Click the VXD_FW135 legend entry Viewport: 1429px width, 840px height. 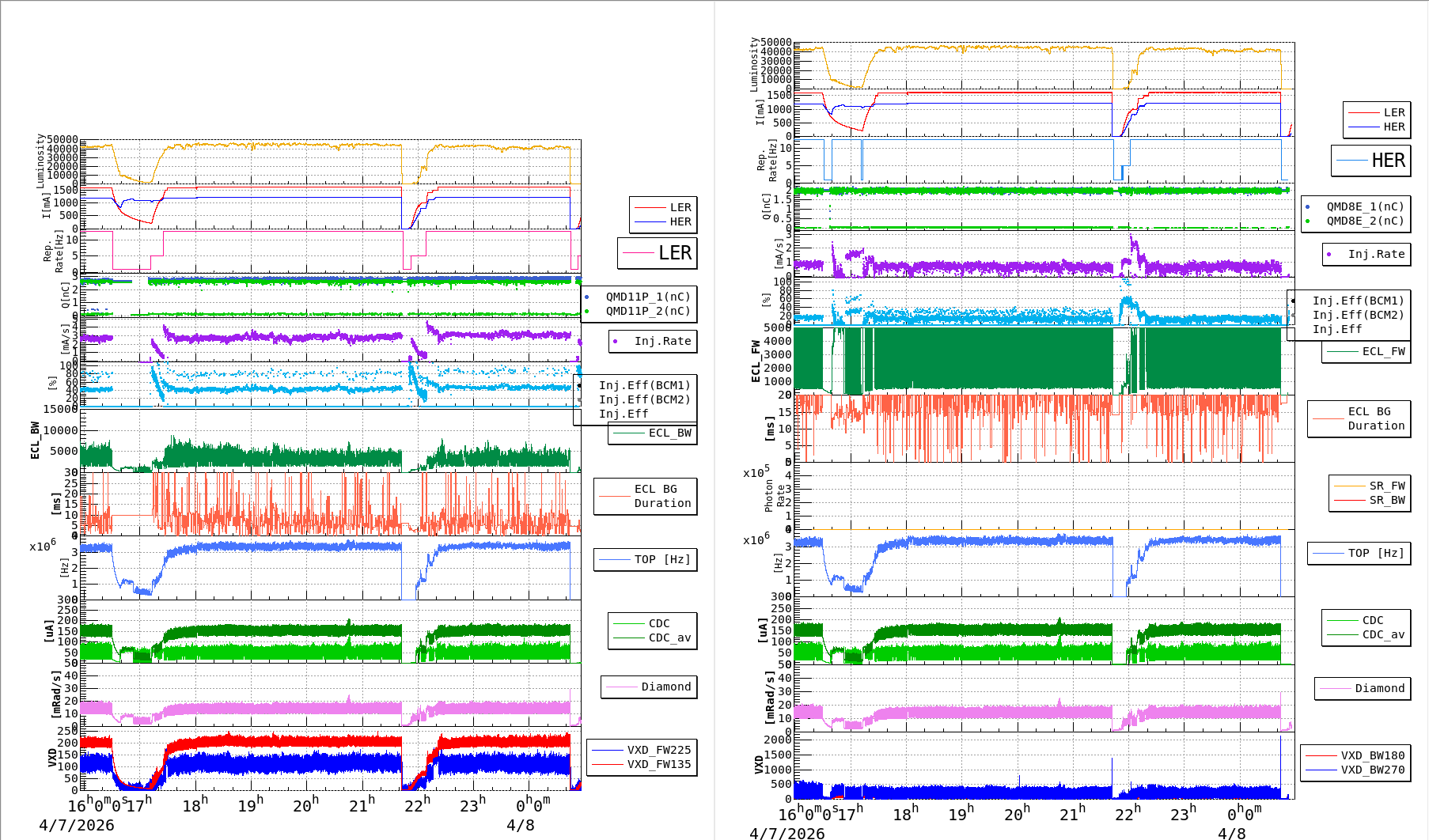[x=658, y=764]
